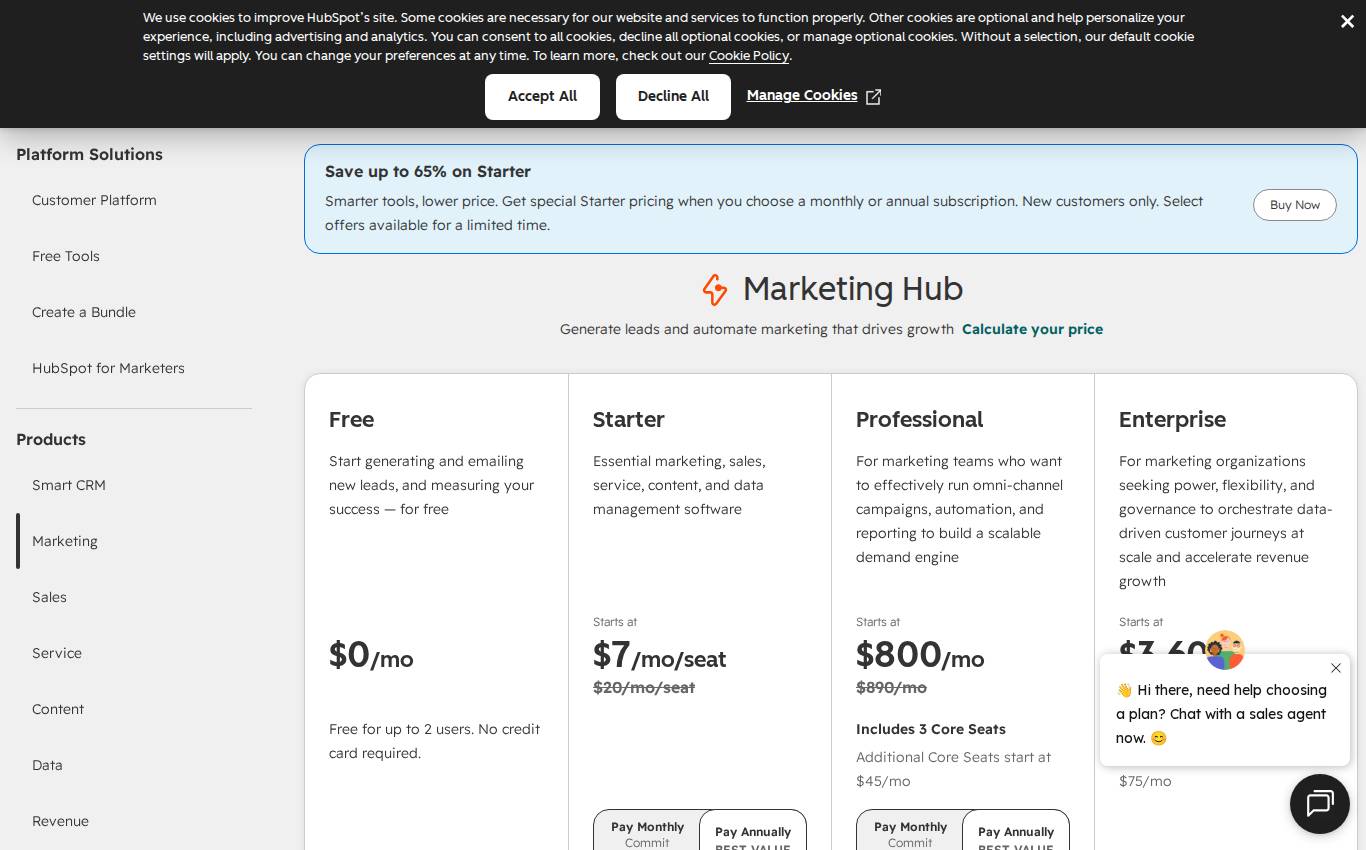
Task: Open Customer Platform in sidebar
Action: tap(94, 200)
